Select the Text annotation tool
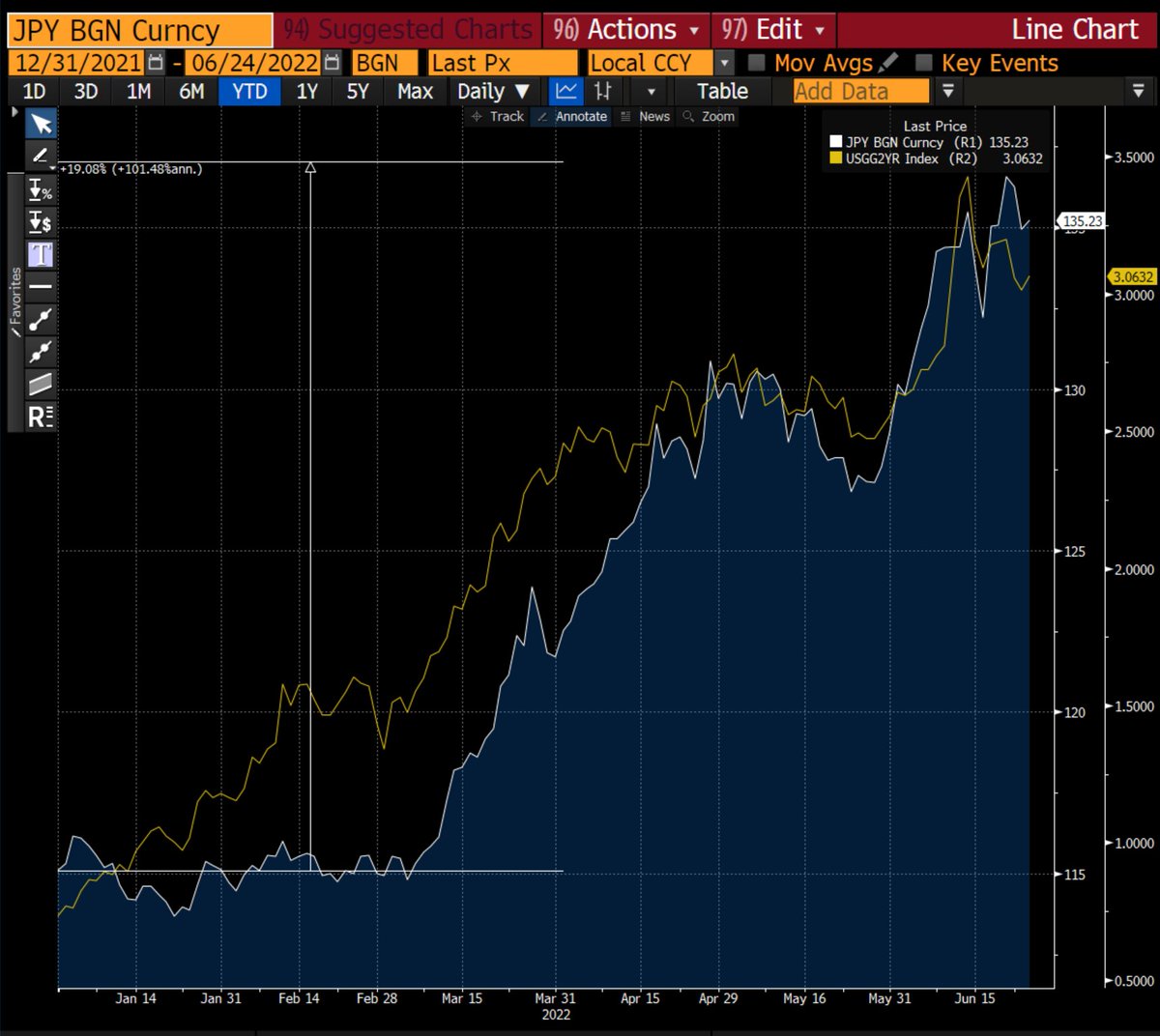Image resolution: width=1160 pixels, height=1036 pixels. [x=41, y=255]
